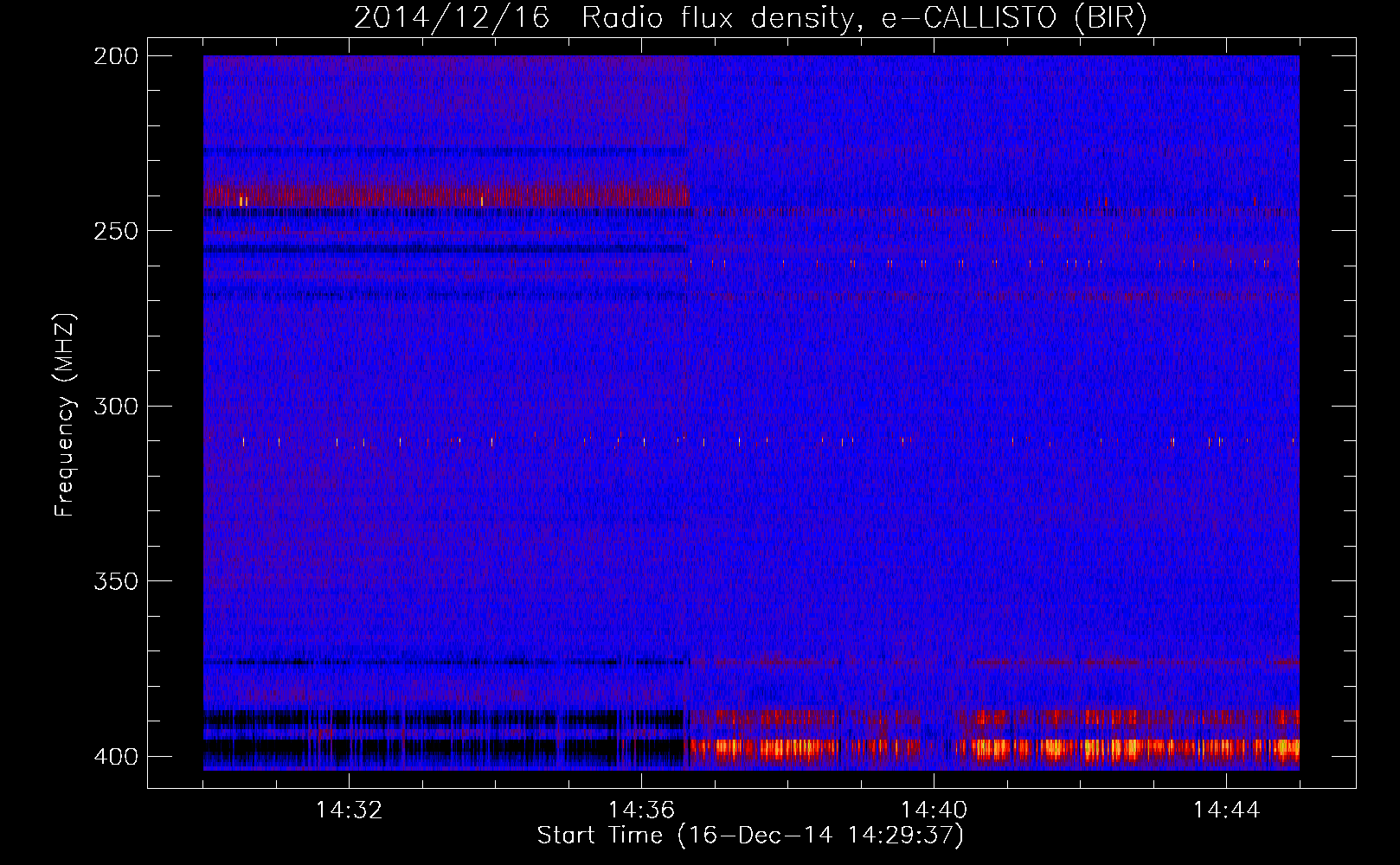
Task: Click the 200 frequency tick label
Action: click(x=115, y=56)
